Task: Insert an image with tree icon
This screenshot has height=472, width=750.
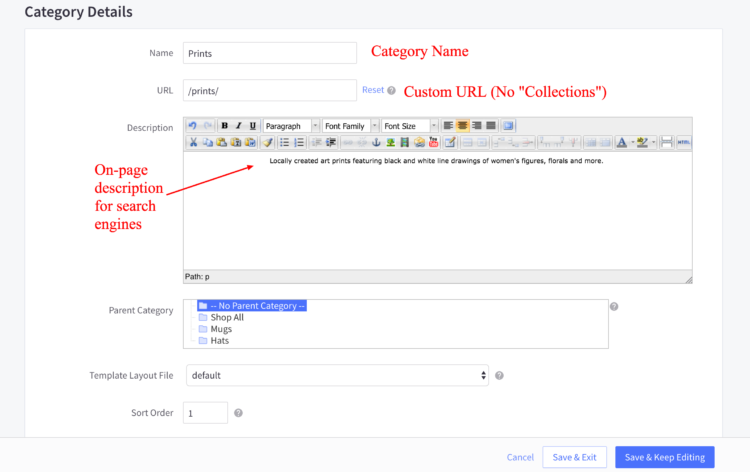Action: pos(391,142)
